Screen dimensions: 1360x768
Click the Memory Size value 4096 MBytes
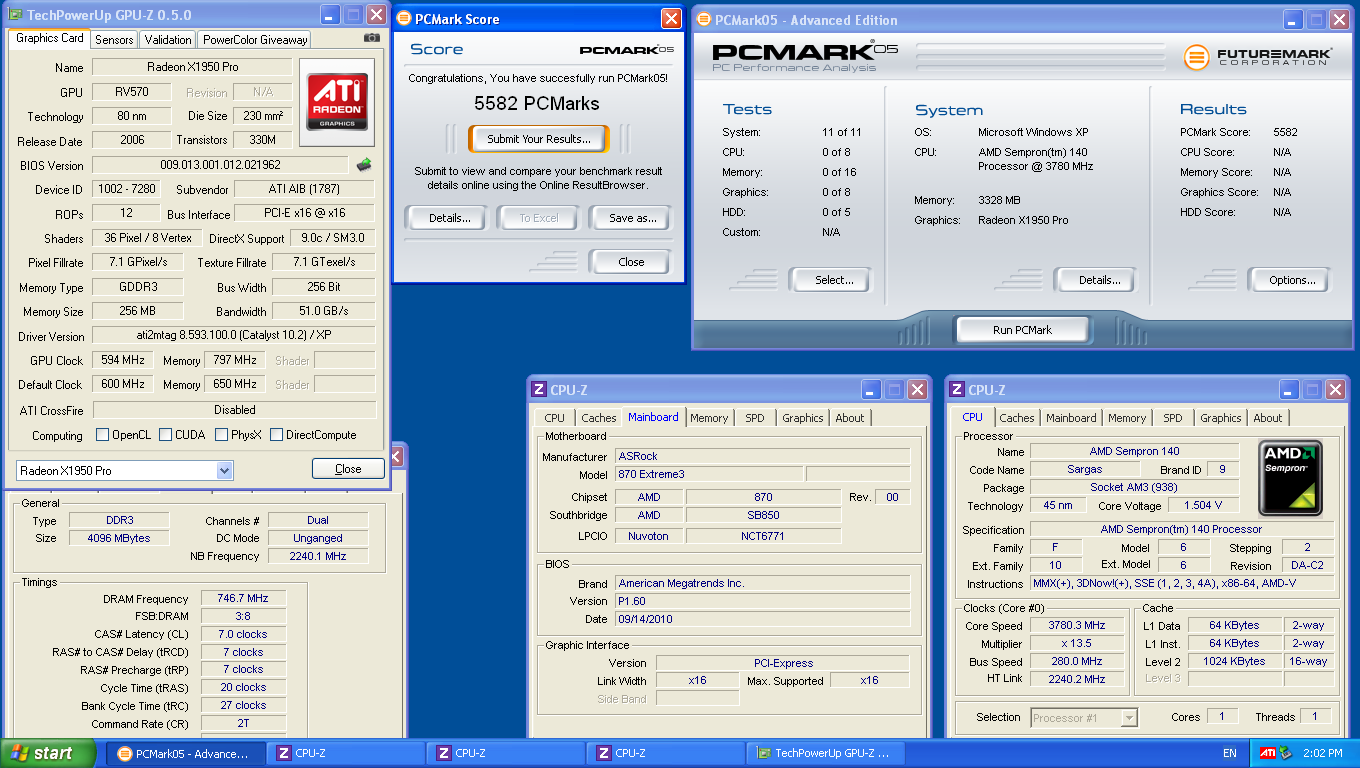click(x=118, y=538)
